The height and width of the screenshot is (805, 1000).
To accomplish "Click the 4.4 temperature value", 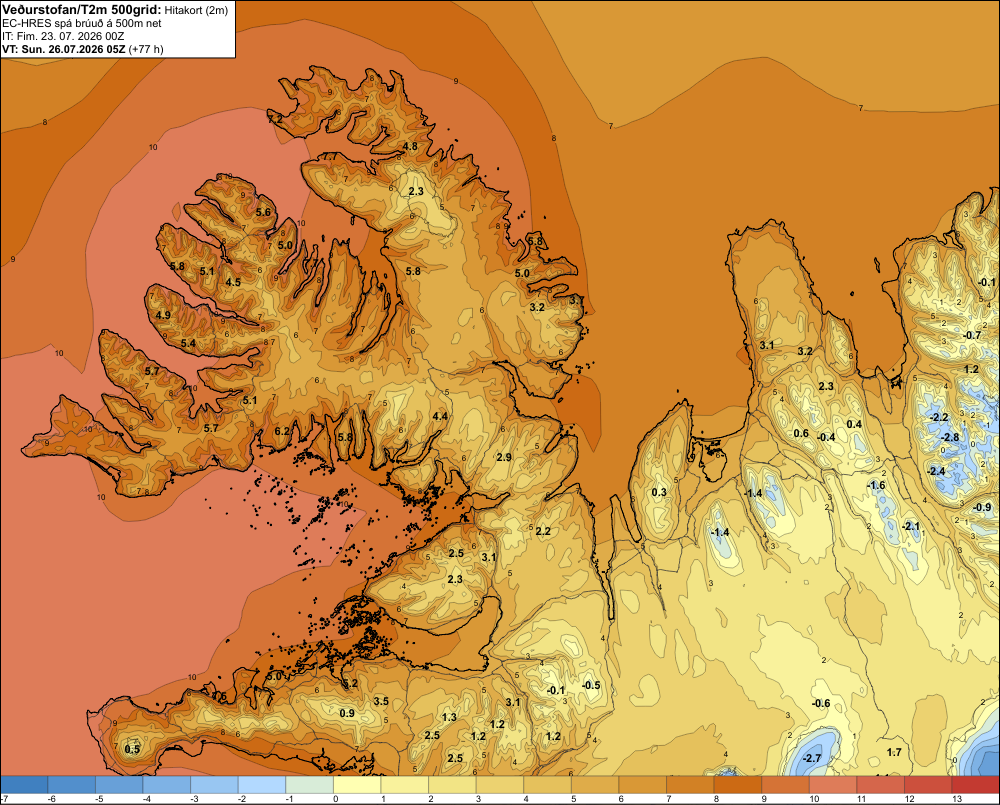I will click(x=440, y=416).
